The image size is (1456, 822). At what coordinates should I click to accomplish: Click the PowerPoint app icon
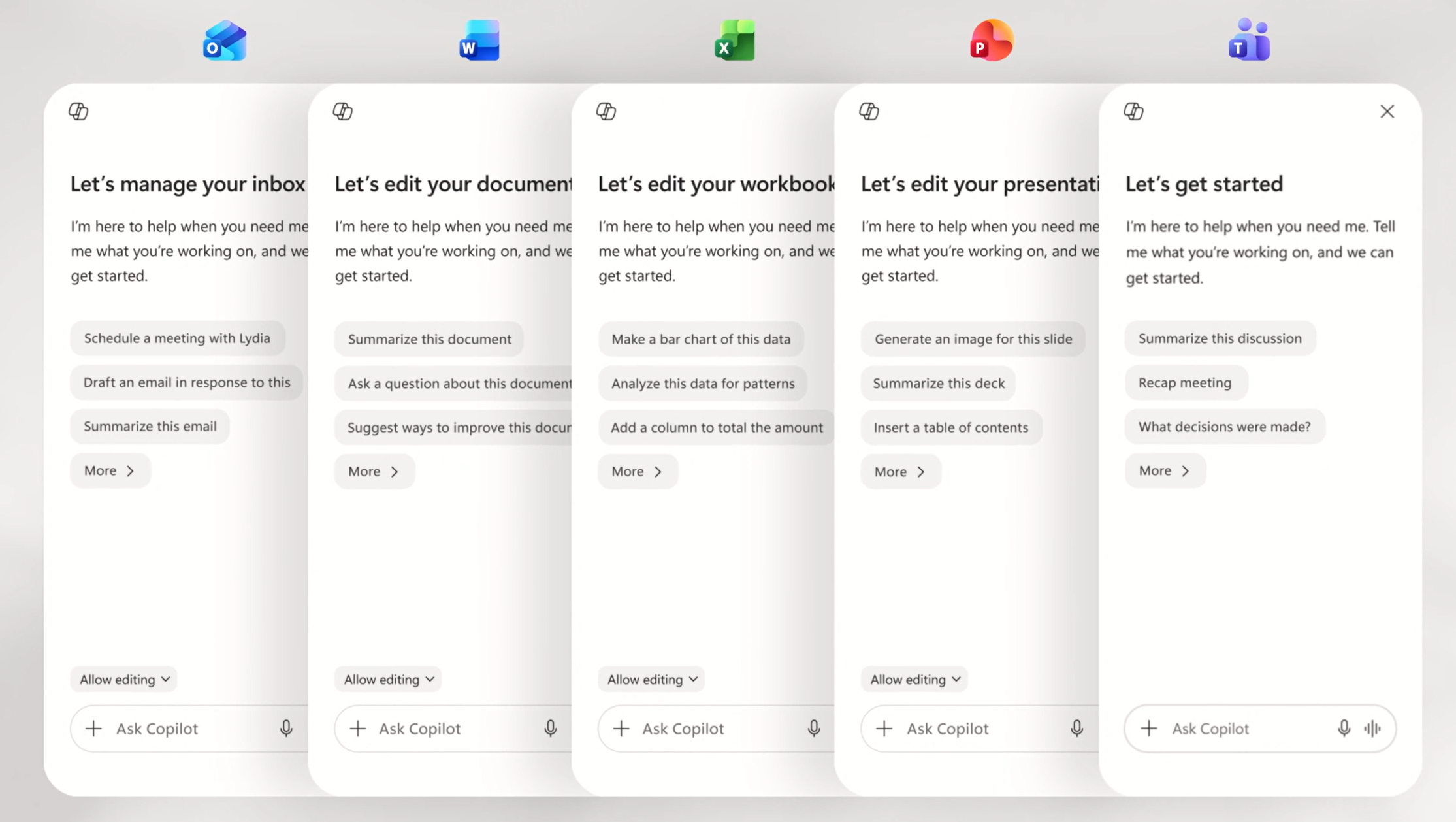[992, 41]
